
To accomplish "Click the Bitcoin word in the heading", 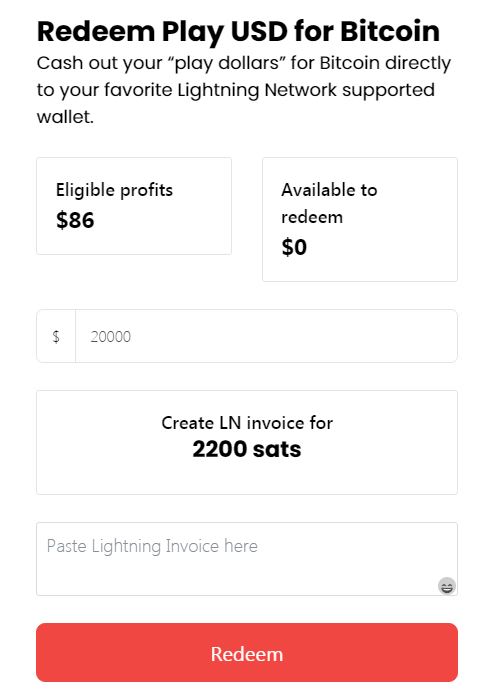I will (x=390, y=31).
